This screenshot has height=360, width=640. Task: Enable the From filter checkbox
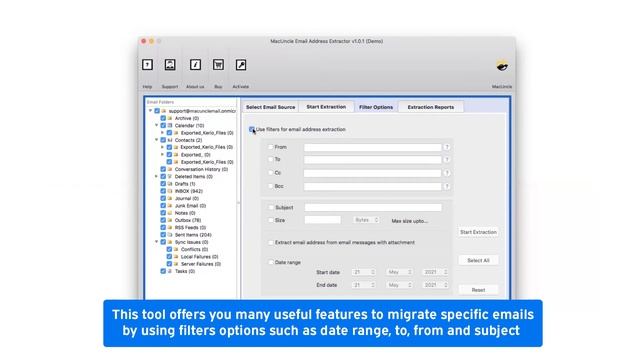coord(271,147)
